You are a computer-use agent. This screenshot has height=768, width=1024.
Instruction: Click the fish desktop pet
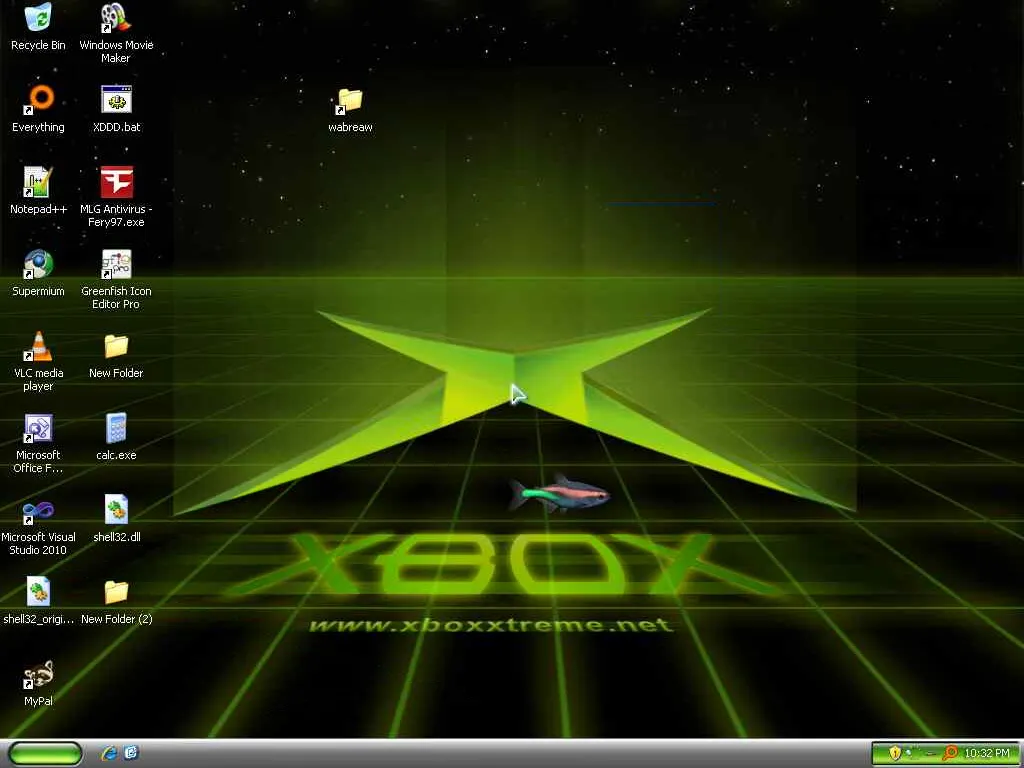tap(560, 494)
